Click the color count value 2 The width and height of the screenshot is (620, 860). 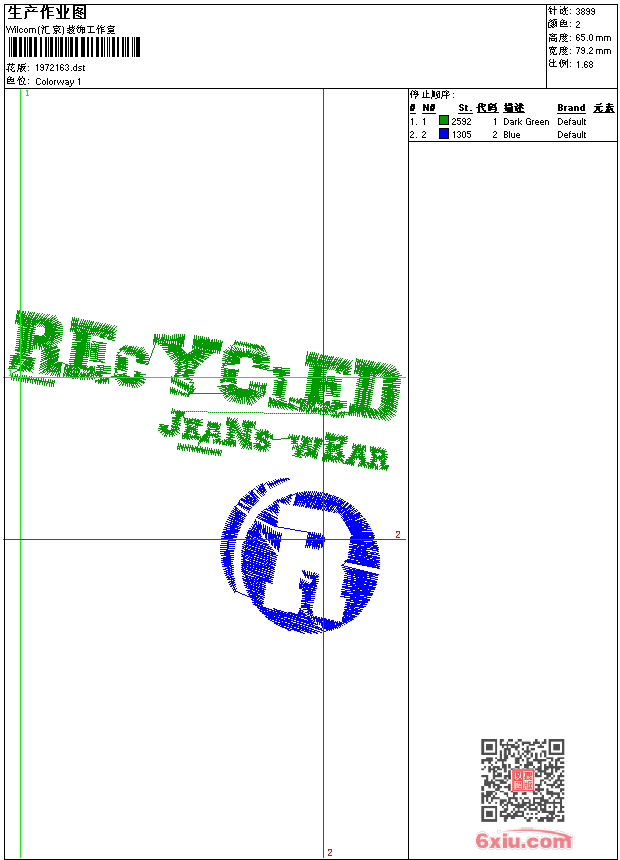[x=578, y=25]
